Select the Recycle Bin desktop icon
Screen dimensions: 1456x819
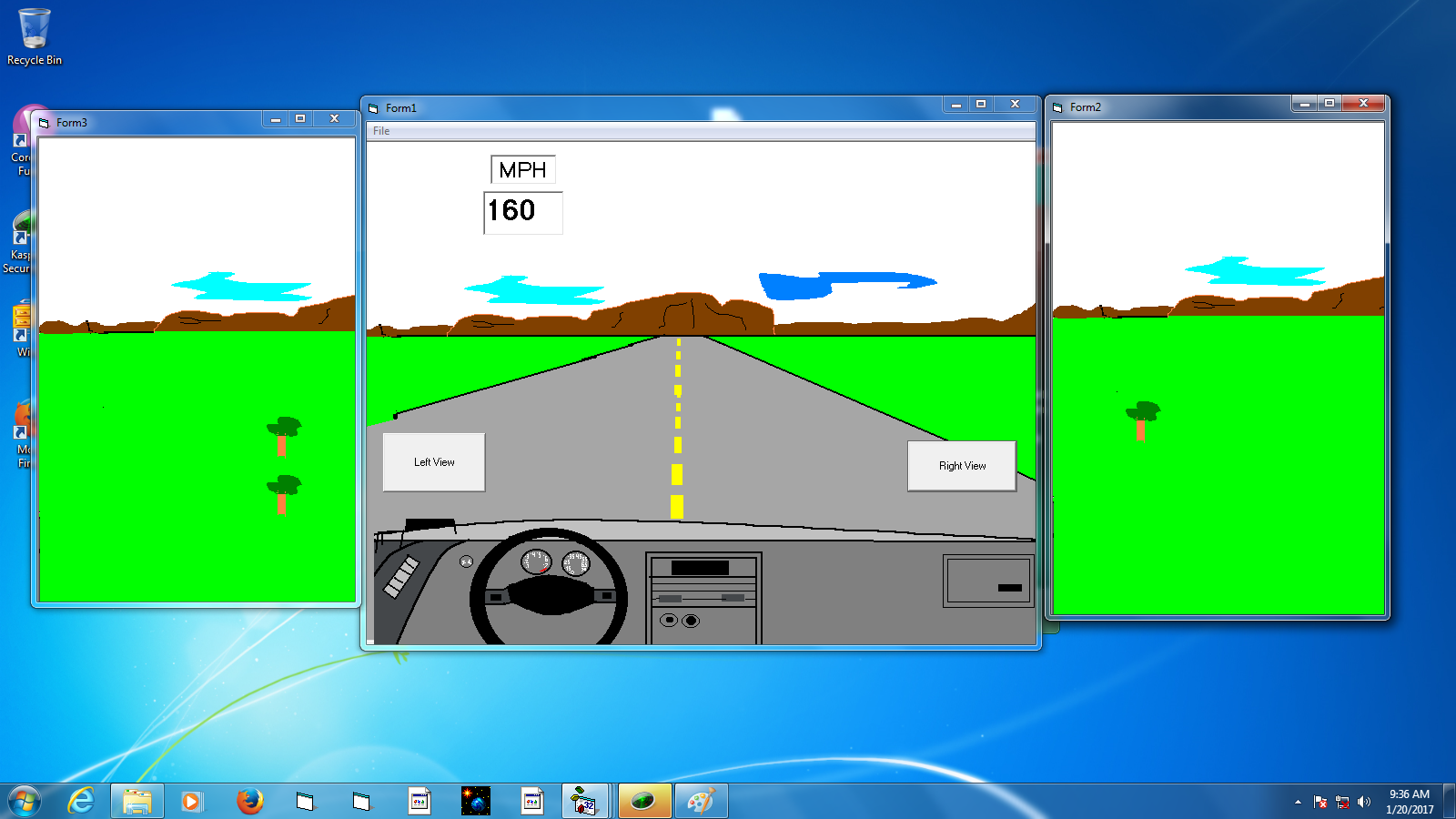pyautogui.click(x=35, y=36)
